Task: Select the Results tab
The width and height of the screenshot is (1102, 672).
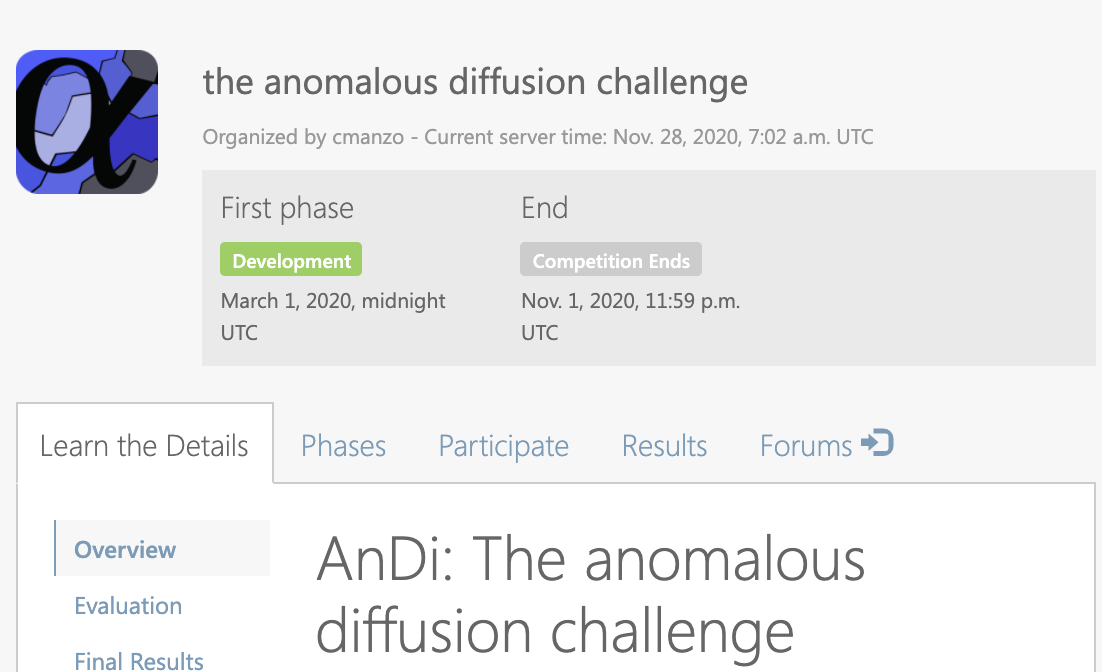Action: click(664, 445)
